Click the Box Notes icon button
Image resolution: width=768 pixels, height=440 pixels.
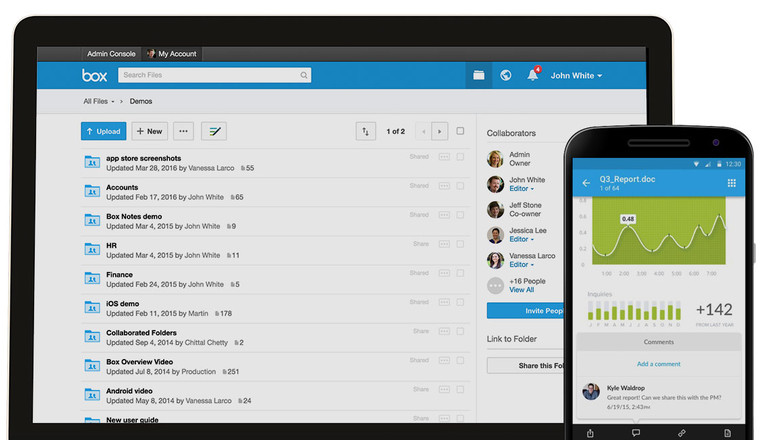[214, 131]
